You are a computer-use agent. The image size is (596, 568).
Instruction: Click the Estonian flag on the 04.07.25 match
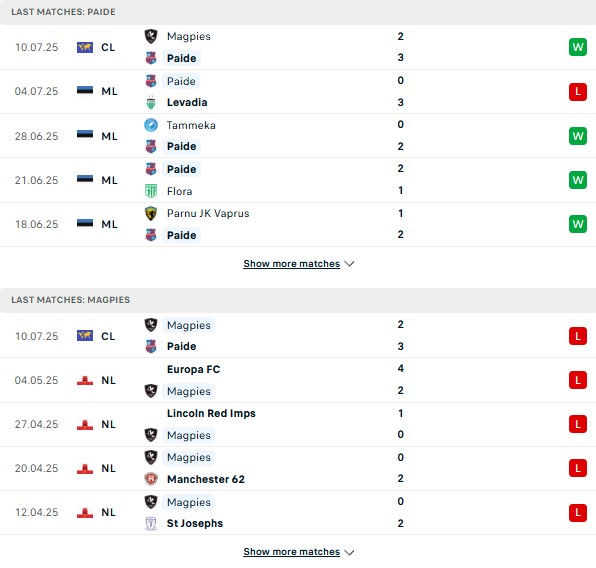(85, 91)
